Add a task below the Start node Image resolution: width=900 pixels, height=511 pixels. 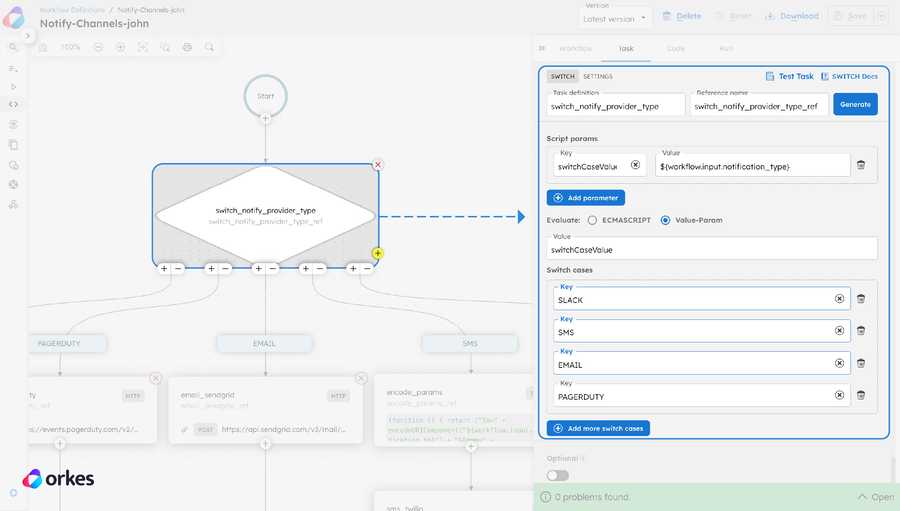(265, 118)
